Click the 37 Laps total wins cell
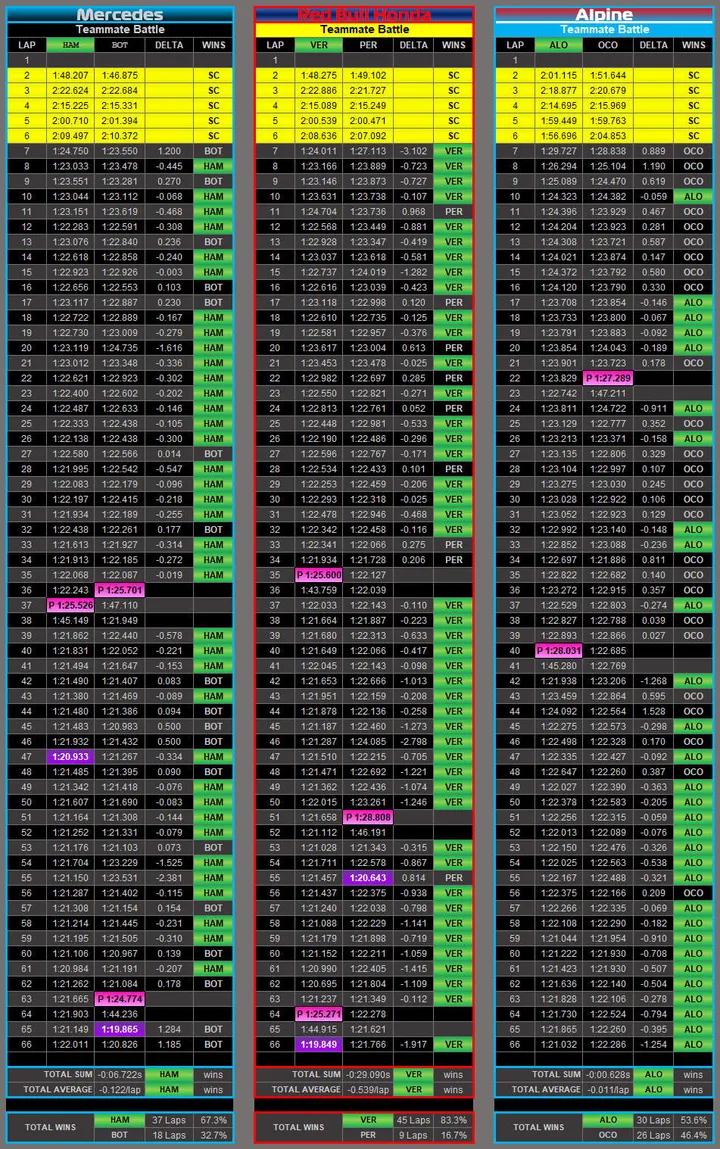 pyautogui.click(x=169, y=1120)
